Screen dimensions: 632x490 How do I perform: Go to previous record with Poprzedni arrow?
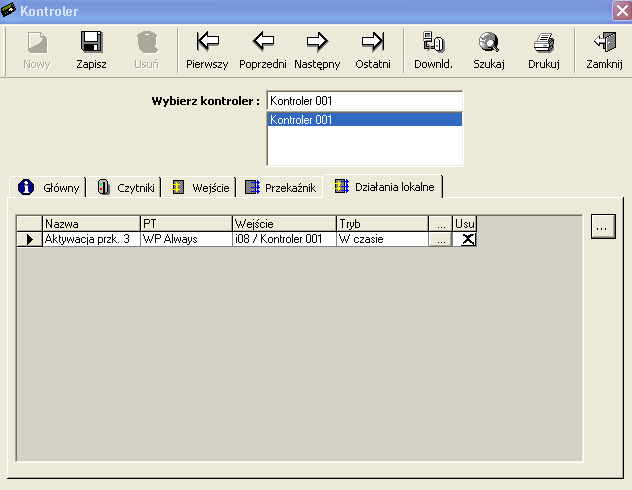coord(263,41)
